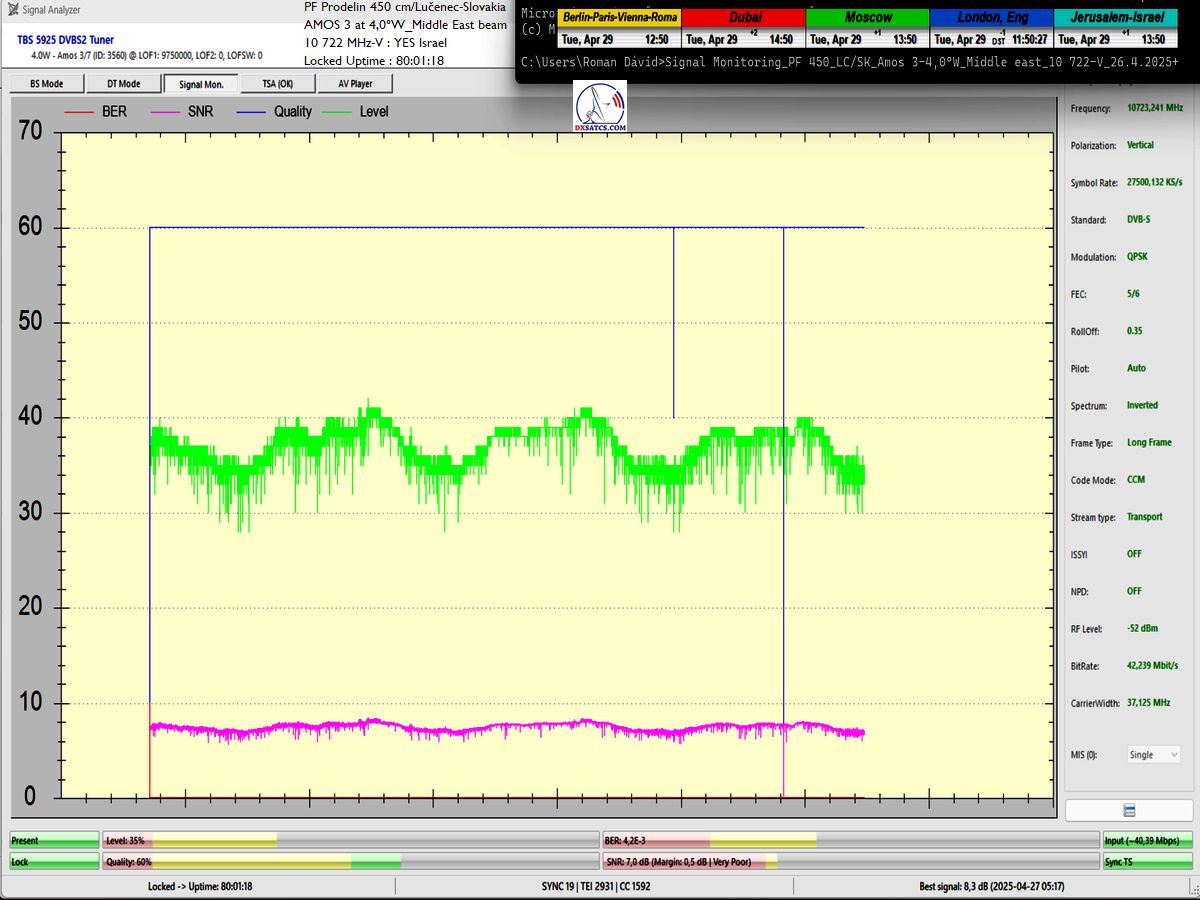The height and width of the screenshot is (900, 1200).
Task: Select the Signal Mon. tab
Action: 201,84
